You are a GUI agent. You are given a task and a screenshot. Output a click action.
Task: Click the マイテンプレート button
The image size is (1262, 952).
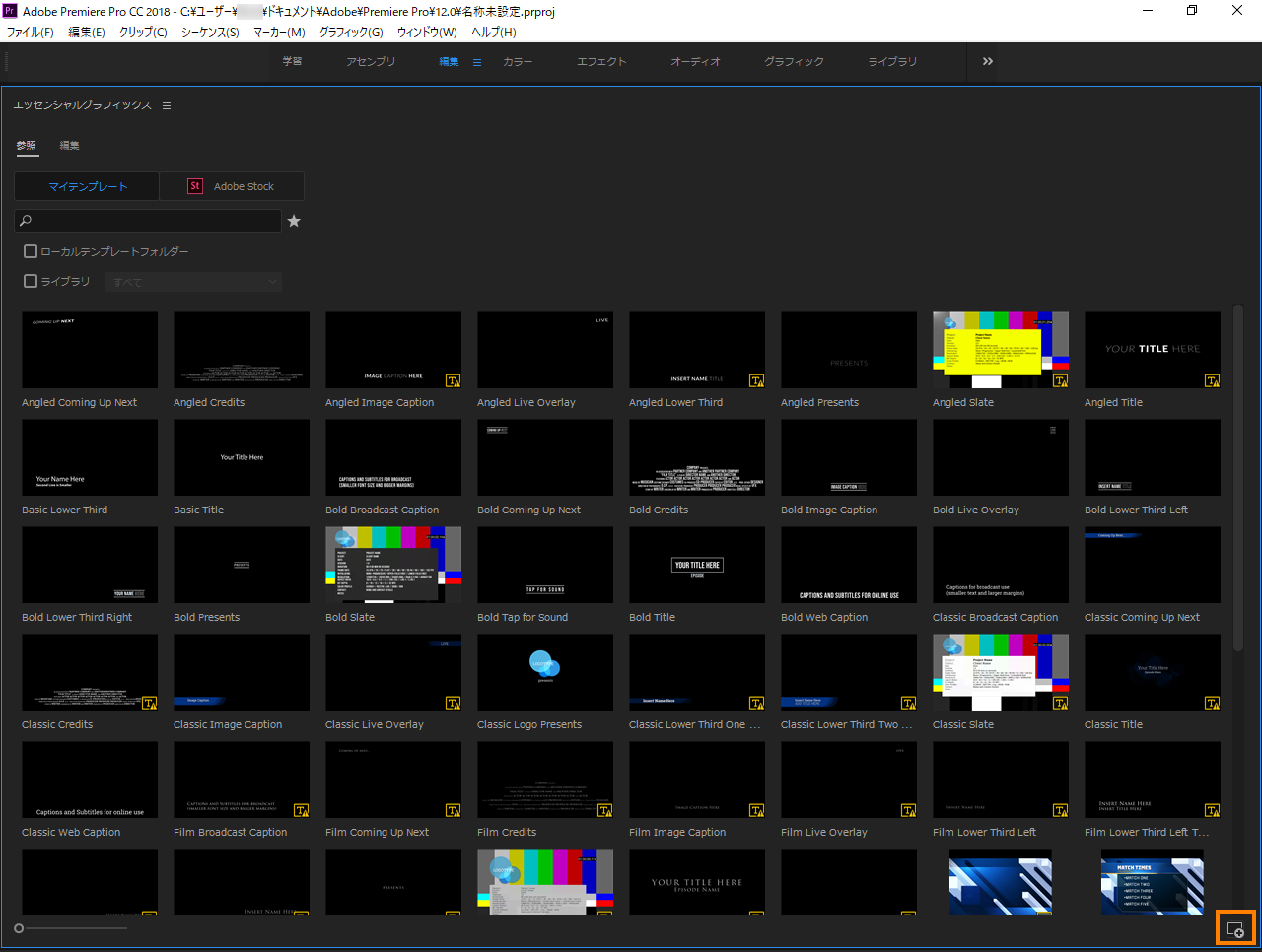click(86, 186)
